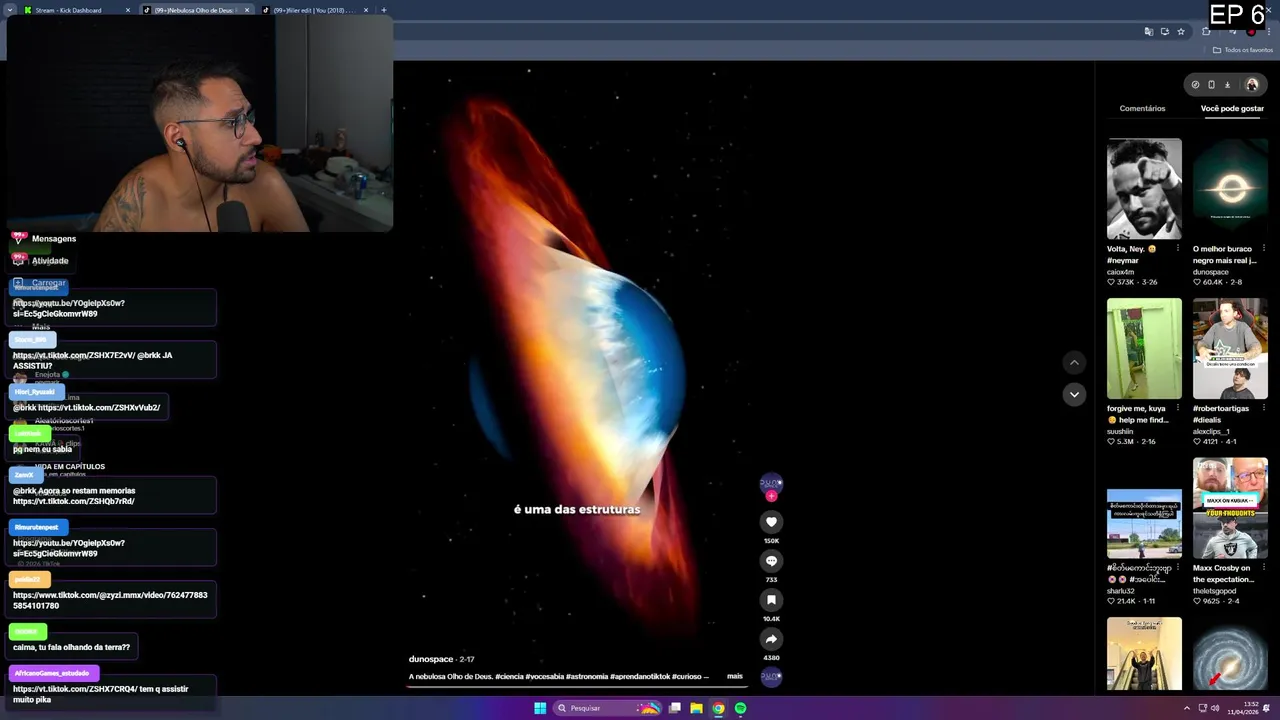The width and height of the screenshot is (1280, 720).
Task: Switch to the Nebulosa Olho de Deus tab
Action: tap(195, 10)
